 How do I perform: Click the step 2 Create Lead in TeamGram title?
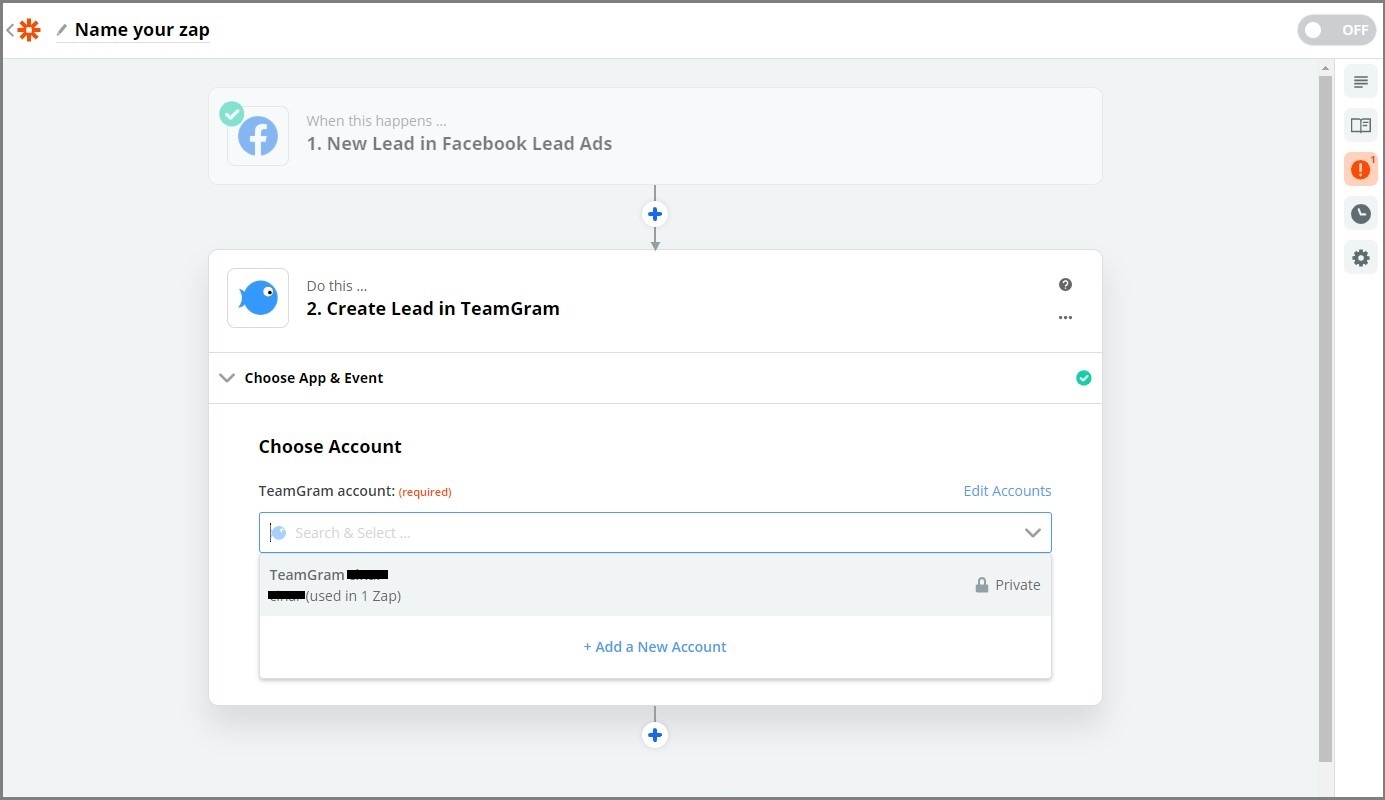tap(433, 309)
